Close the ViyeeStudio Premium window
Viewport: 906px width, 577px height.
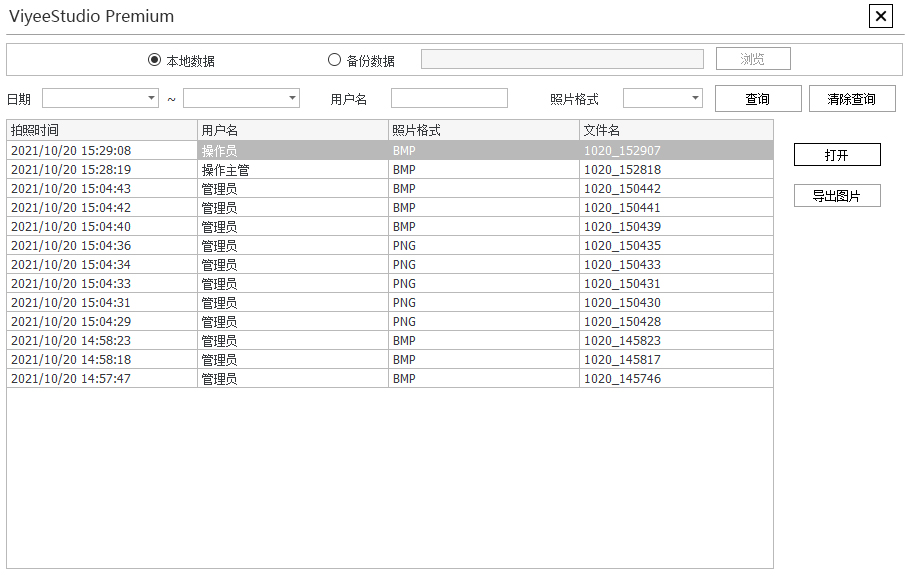pyautogui.click(x=880, y=16)
